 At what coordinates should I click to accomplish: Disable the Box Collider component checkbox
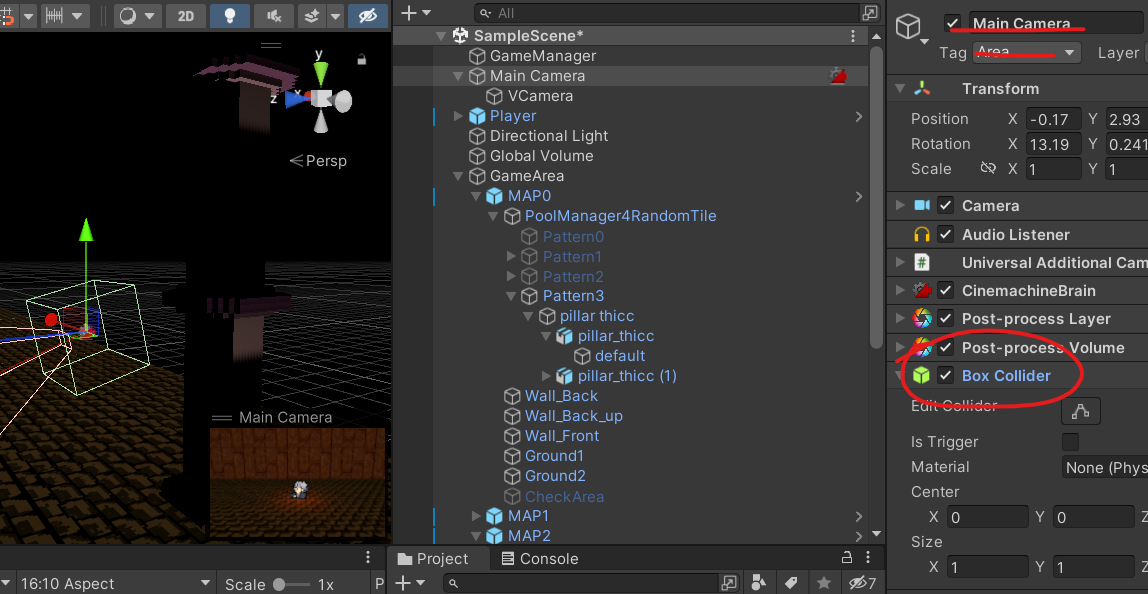point(945,376)
